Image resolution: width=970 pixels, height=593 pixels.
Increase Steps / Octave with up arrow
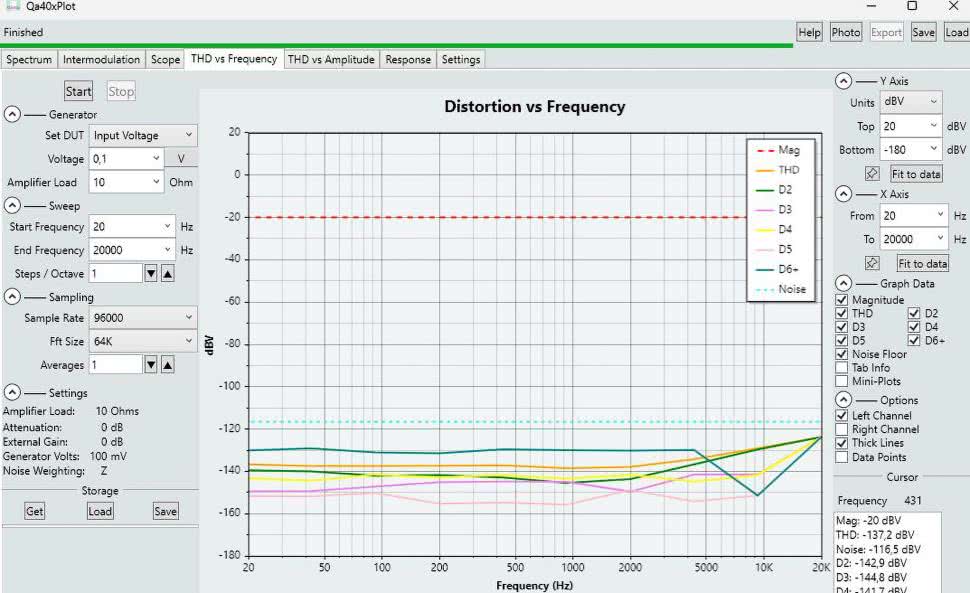[x=168, y=274]
